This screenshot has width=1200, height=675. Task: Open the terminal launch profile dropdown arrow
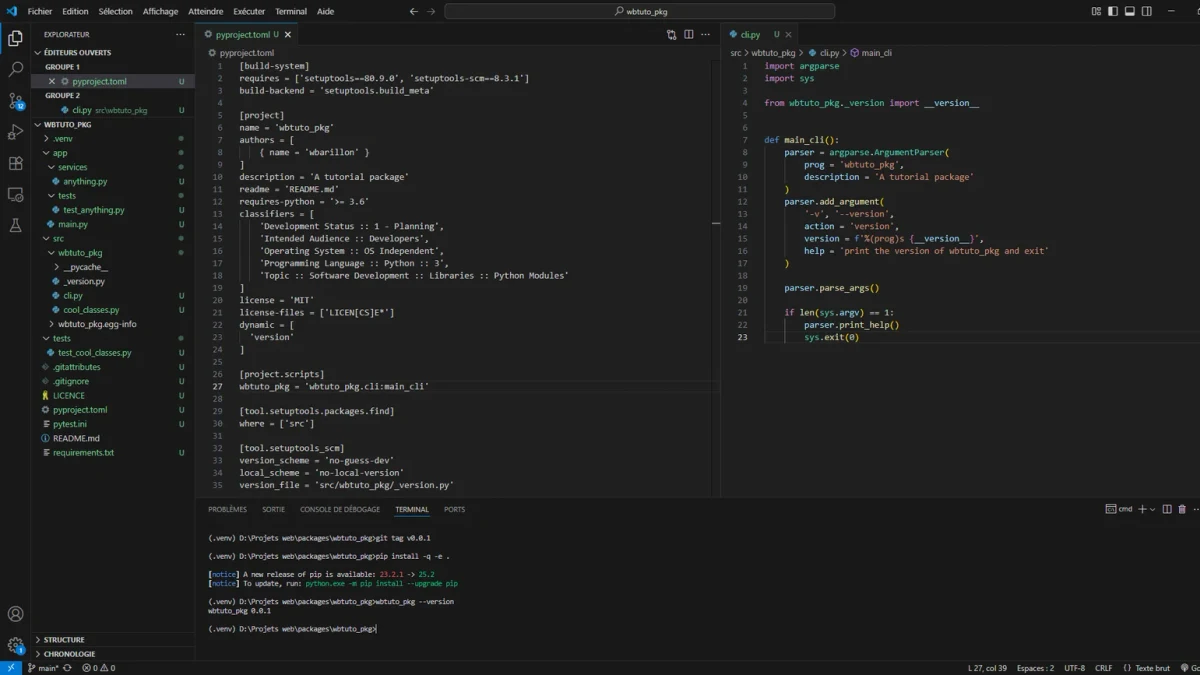point(1153,509)
